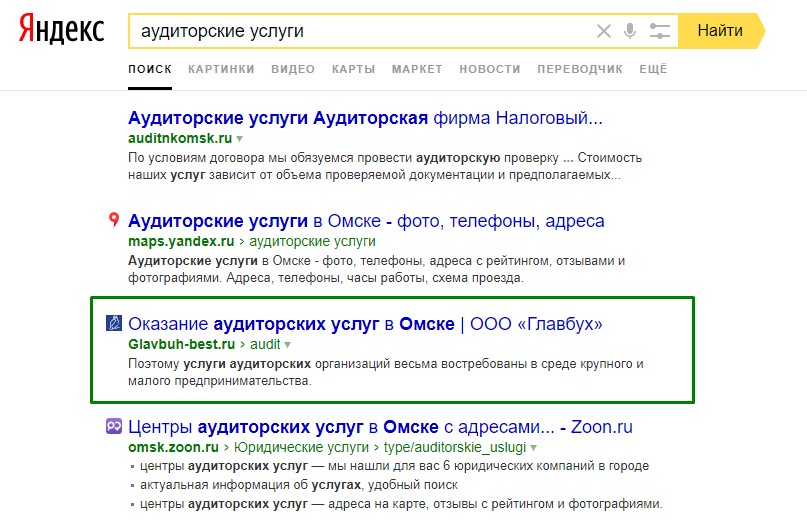Click the Glavbuh site favicon

[x=114, y=323]
